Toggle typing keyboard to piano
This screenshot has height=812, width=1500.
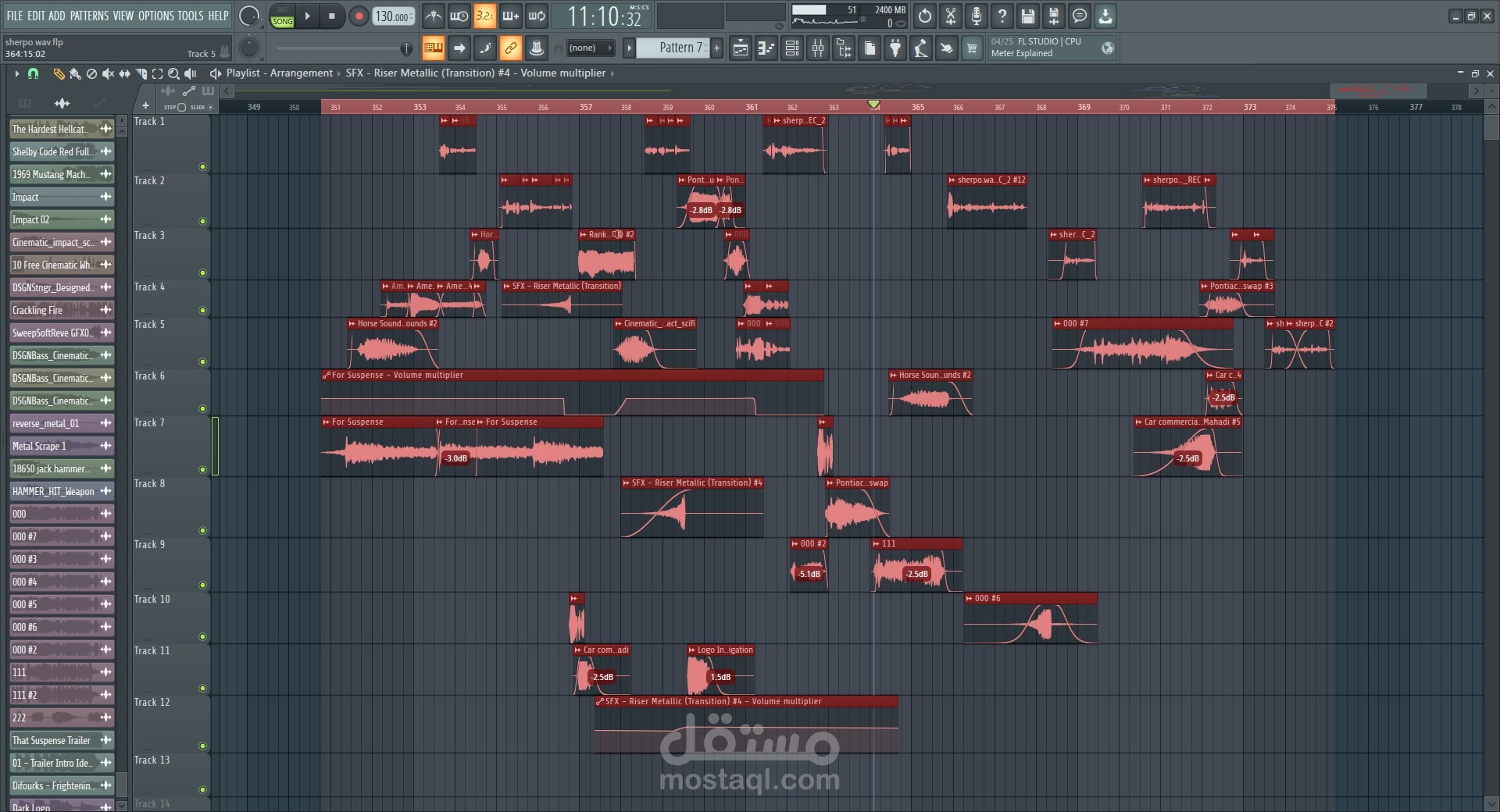(433, 48)
